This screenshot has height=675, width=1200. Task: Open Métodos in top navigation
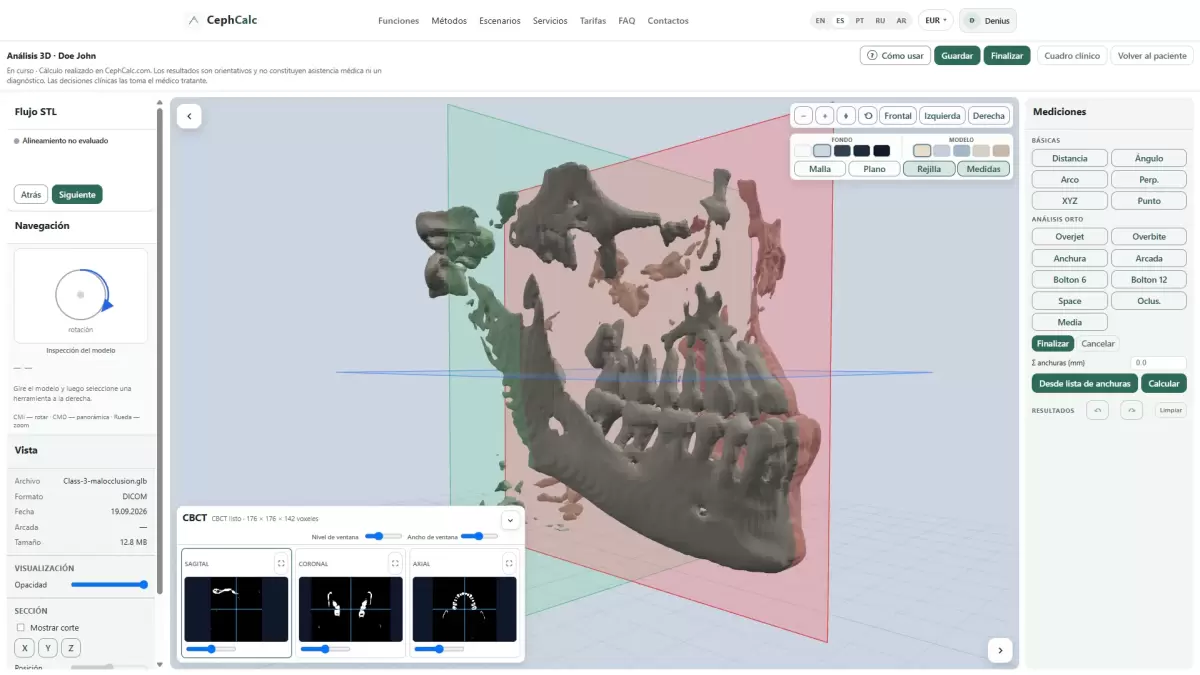tap(449, 21)
